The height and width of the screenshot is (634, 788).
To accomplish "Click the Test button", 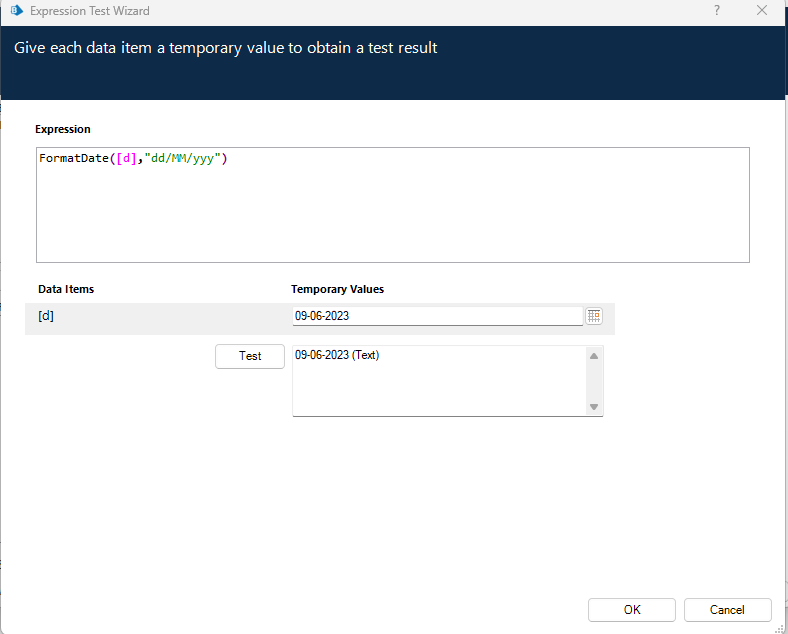I will (250, 356).
